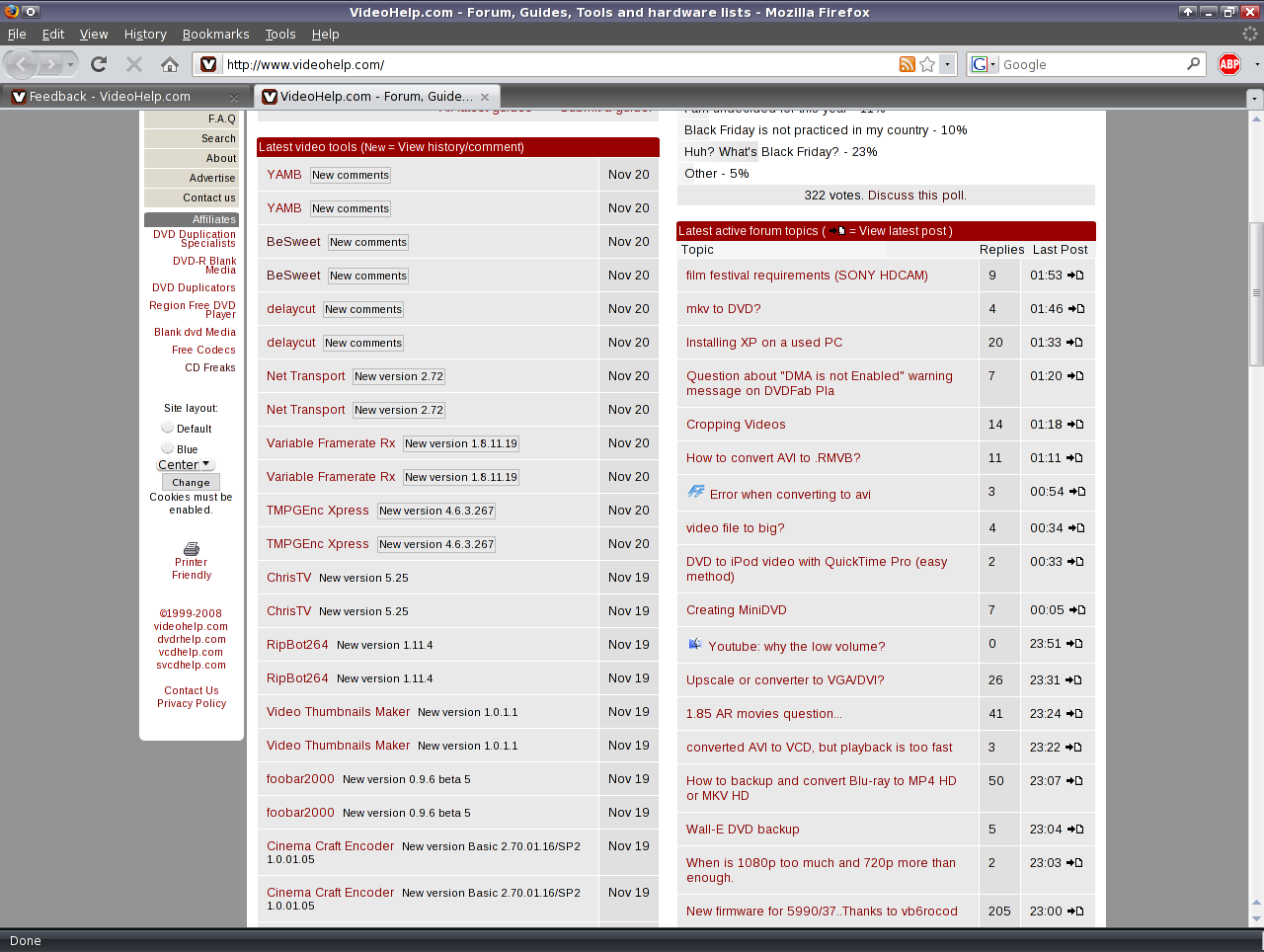View latest post arrow for 'video file to big?'
Image resolution: width=1264 pixels, height=952 pixels.
[1076, 528]
